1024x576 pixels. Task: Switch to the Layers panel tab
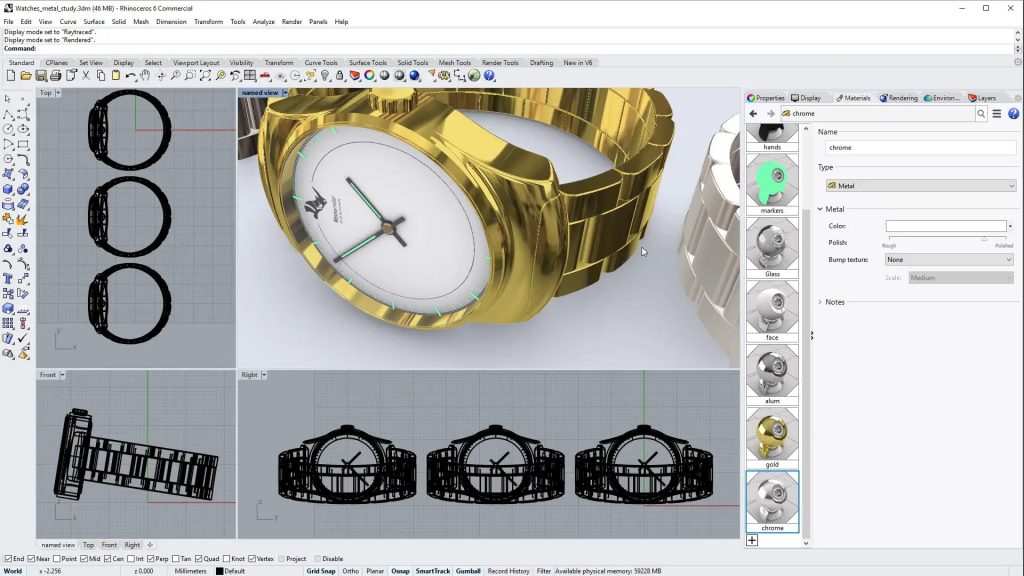tap(981, 98)
